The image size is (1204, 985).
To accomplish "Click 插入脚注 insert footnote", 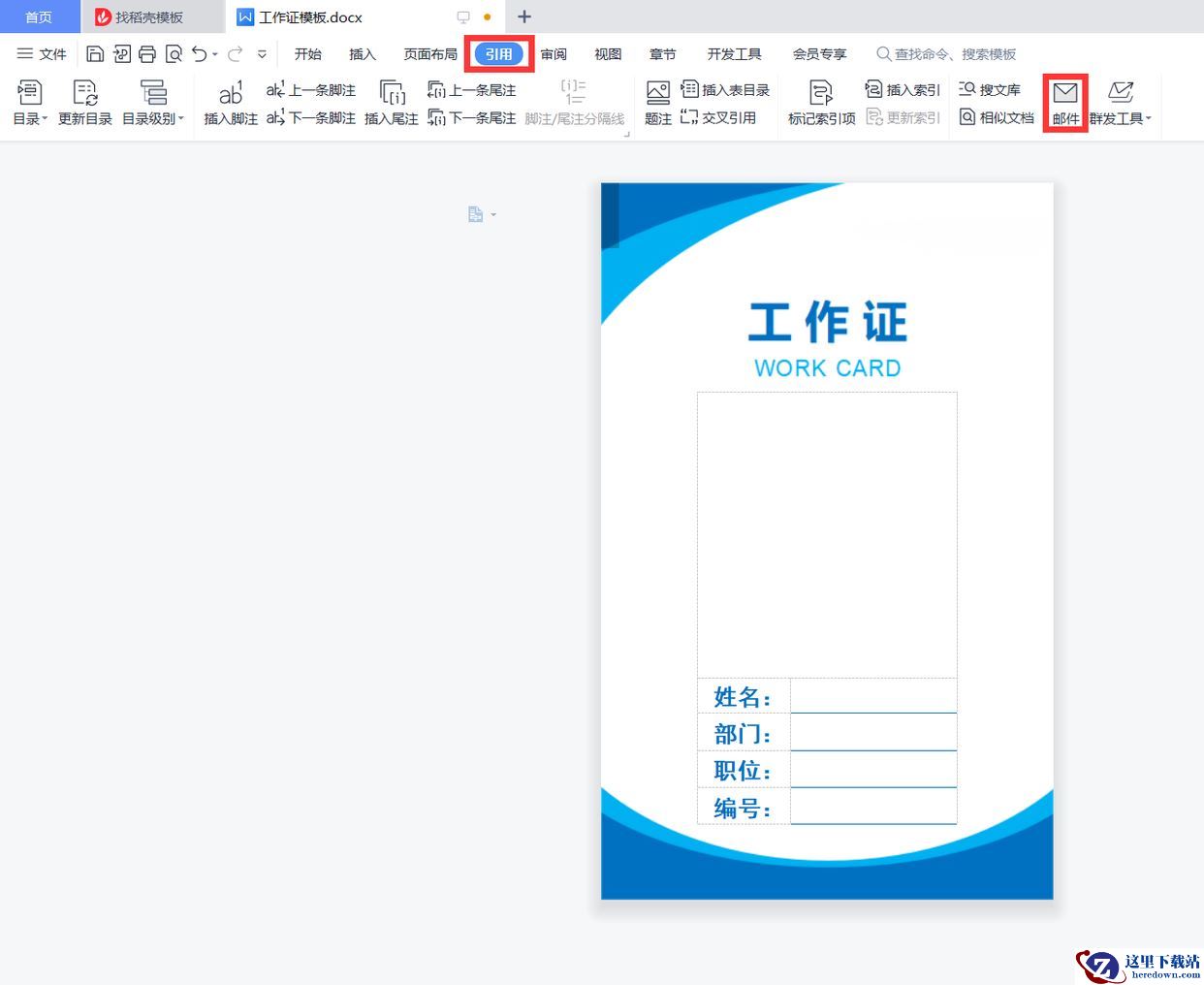I will pos(231,104).
